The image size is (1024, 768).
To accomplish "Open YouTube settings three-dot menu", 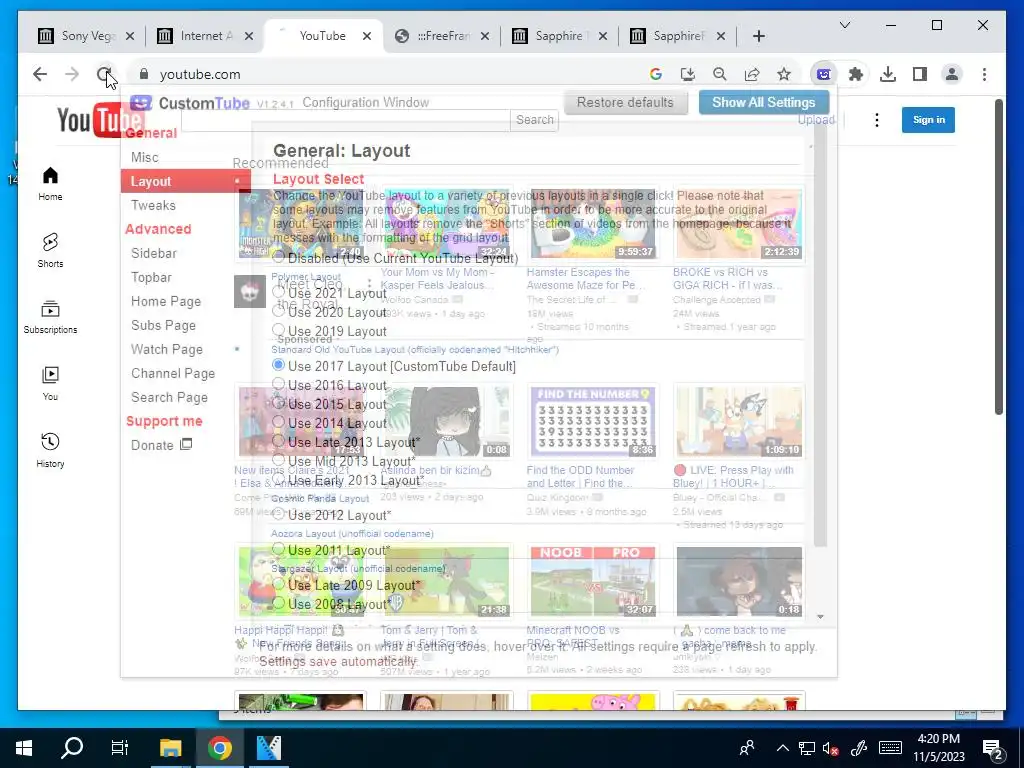I will (x=877, y=120).
